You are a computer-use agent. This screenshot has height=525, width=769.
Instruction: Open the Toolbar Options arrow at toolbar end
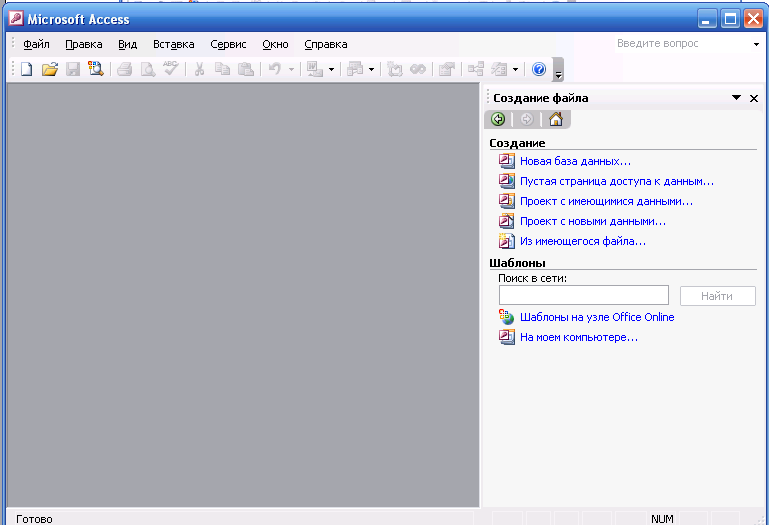coord(558,70)
